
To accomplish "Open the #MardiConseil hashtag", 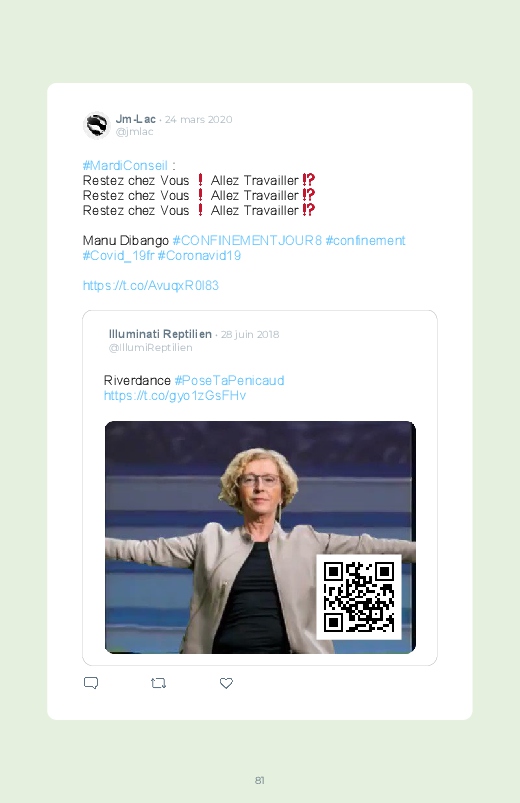I will pyautogui.click(x=125, y=165).
